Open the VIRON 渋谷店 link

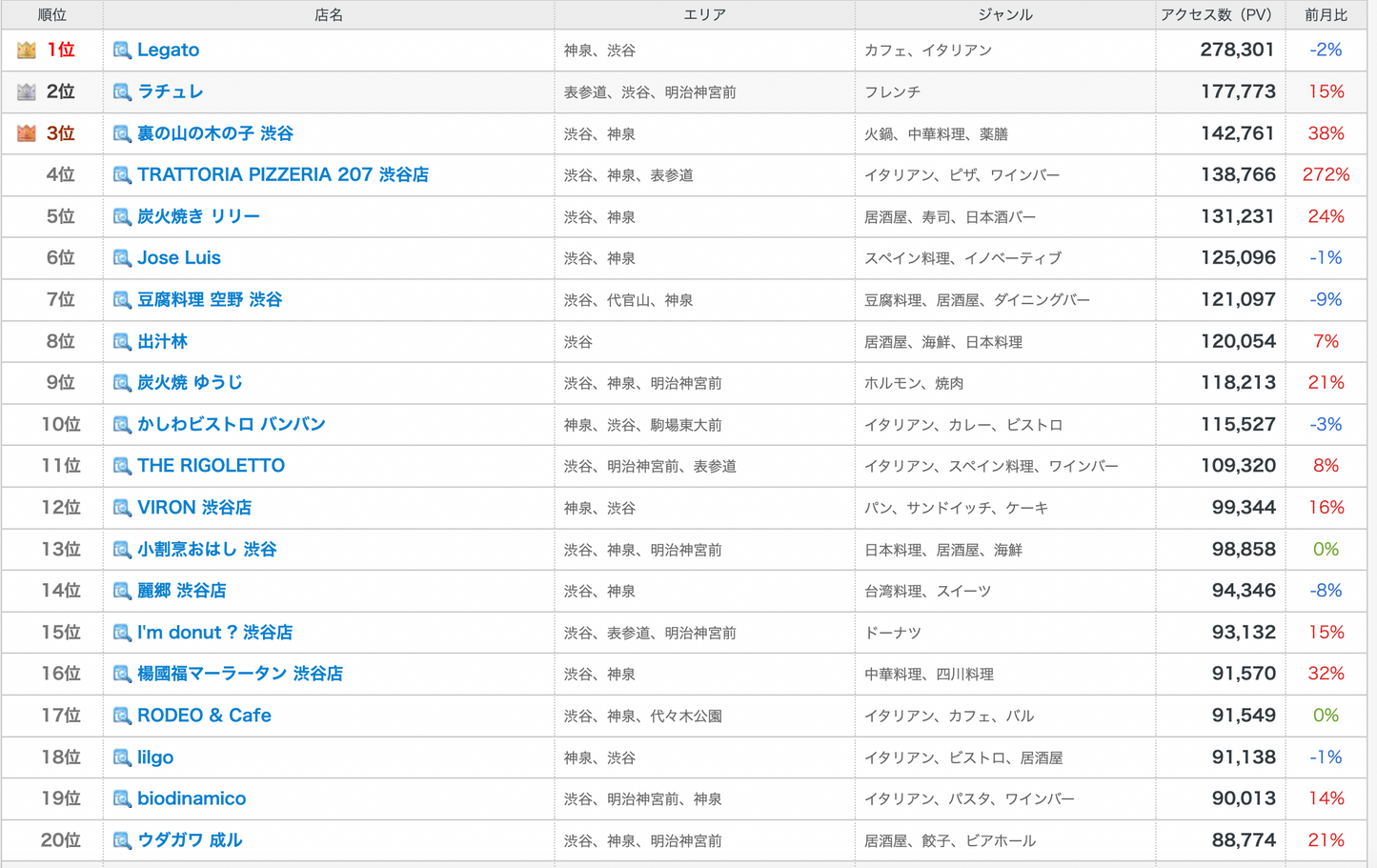pos(194,507)
